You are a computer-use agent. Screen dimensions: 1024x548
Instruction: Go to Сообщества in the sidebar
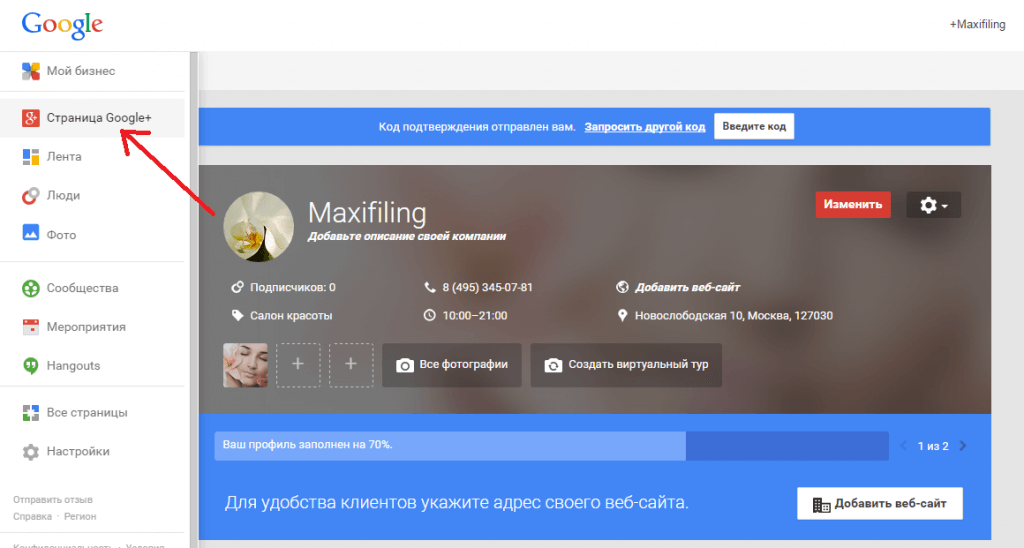pos(82,288)
